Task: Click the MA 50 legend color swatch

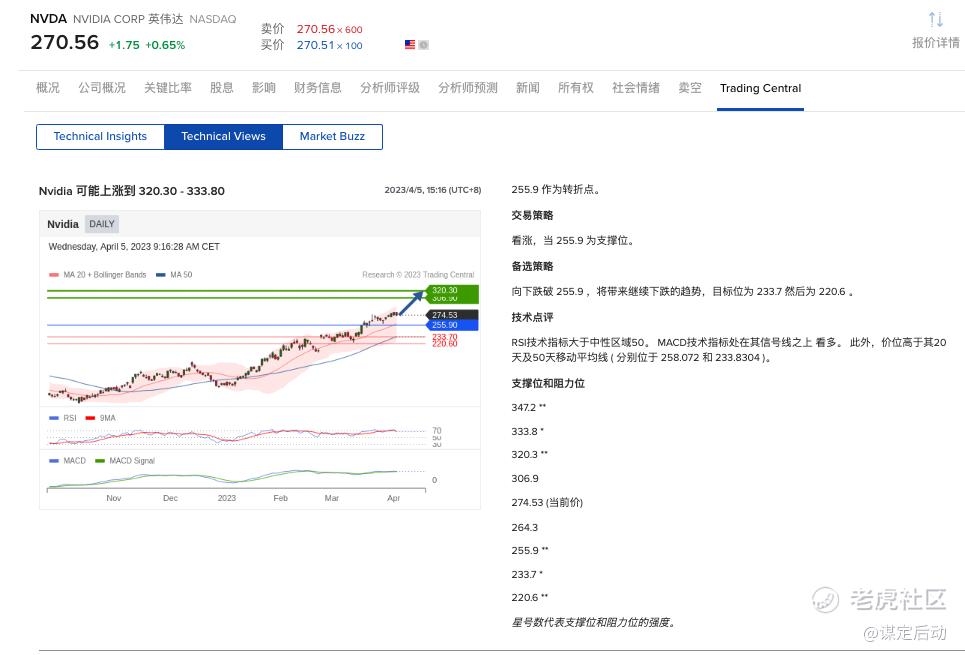Action: [x=161, y=275]
